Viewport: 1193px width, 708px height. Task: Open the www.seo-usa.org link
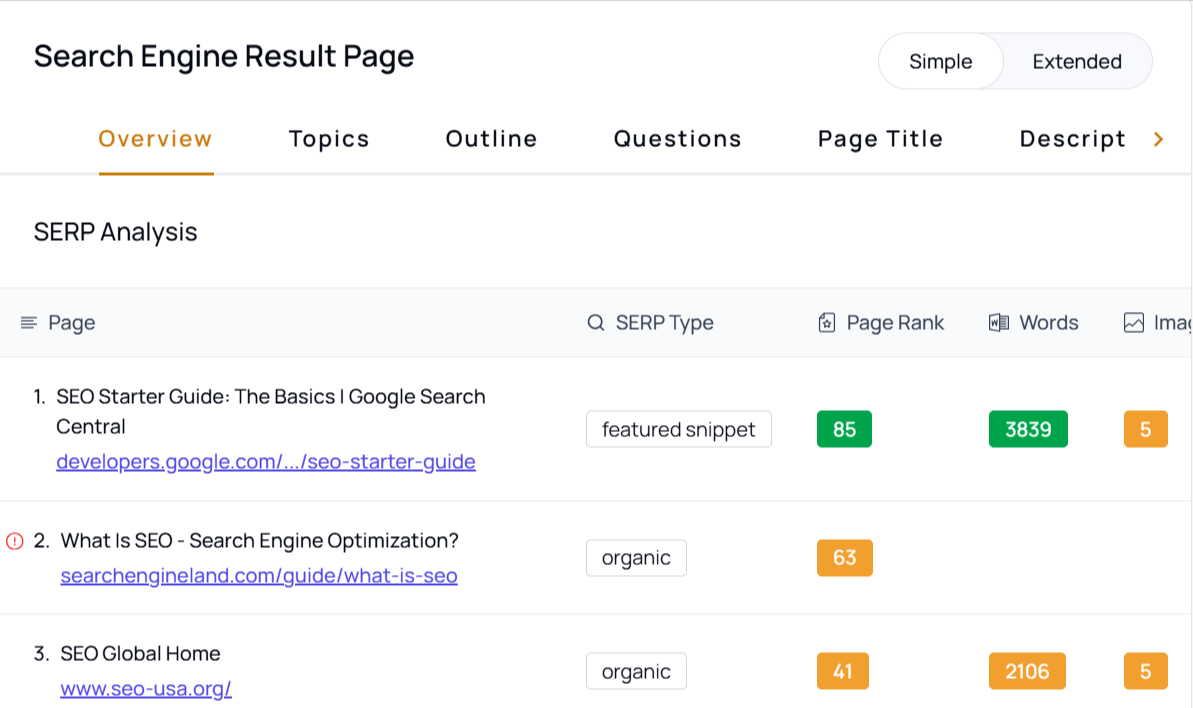click(145, 688)
